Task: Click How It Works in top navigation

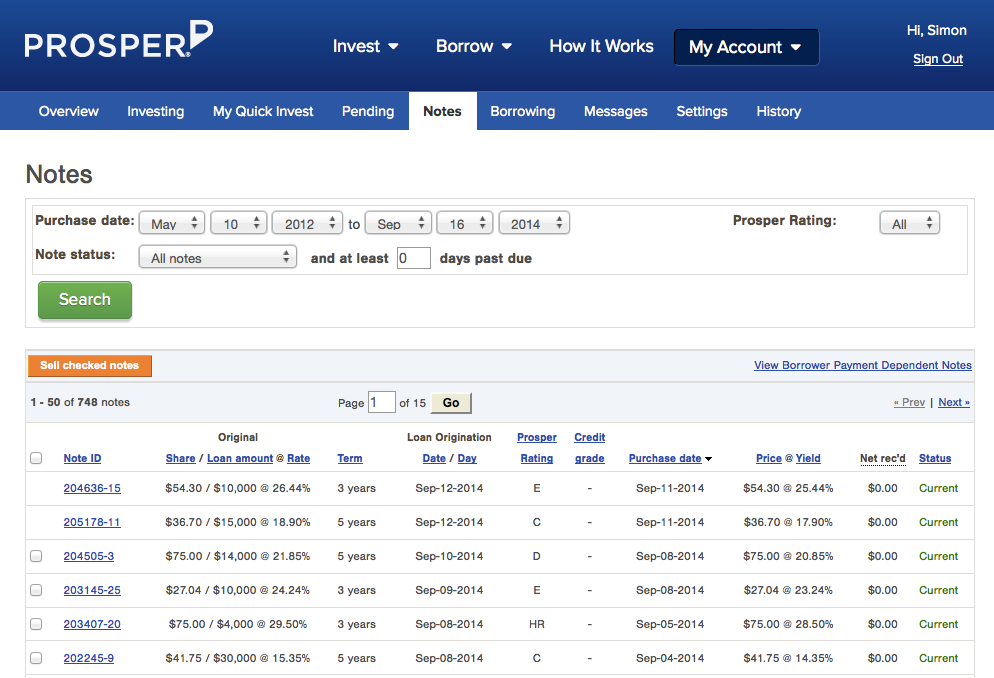Action: coord(601,46)
